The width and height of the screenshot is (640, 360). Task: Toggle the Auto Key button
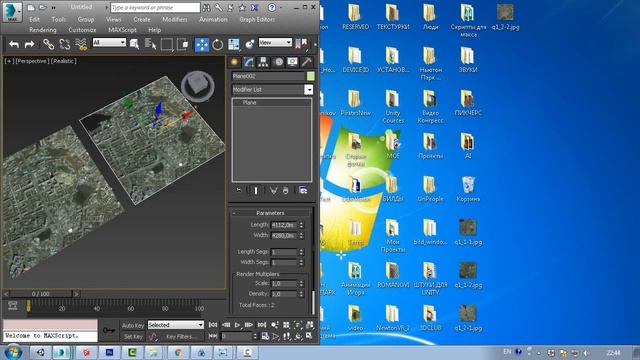click(x=133, y=325)
